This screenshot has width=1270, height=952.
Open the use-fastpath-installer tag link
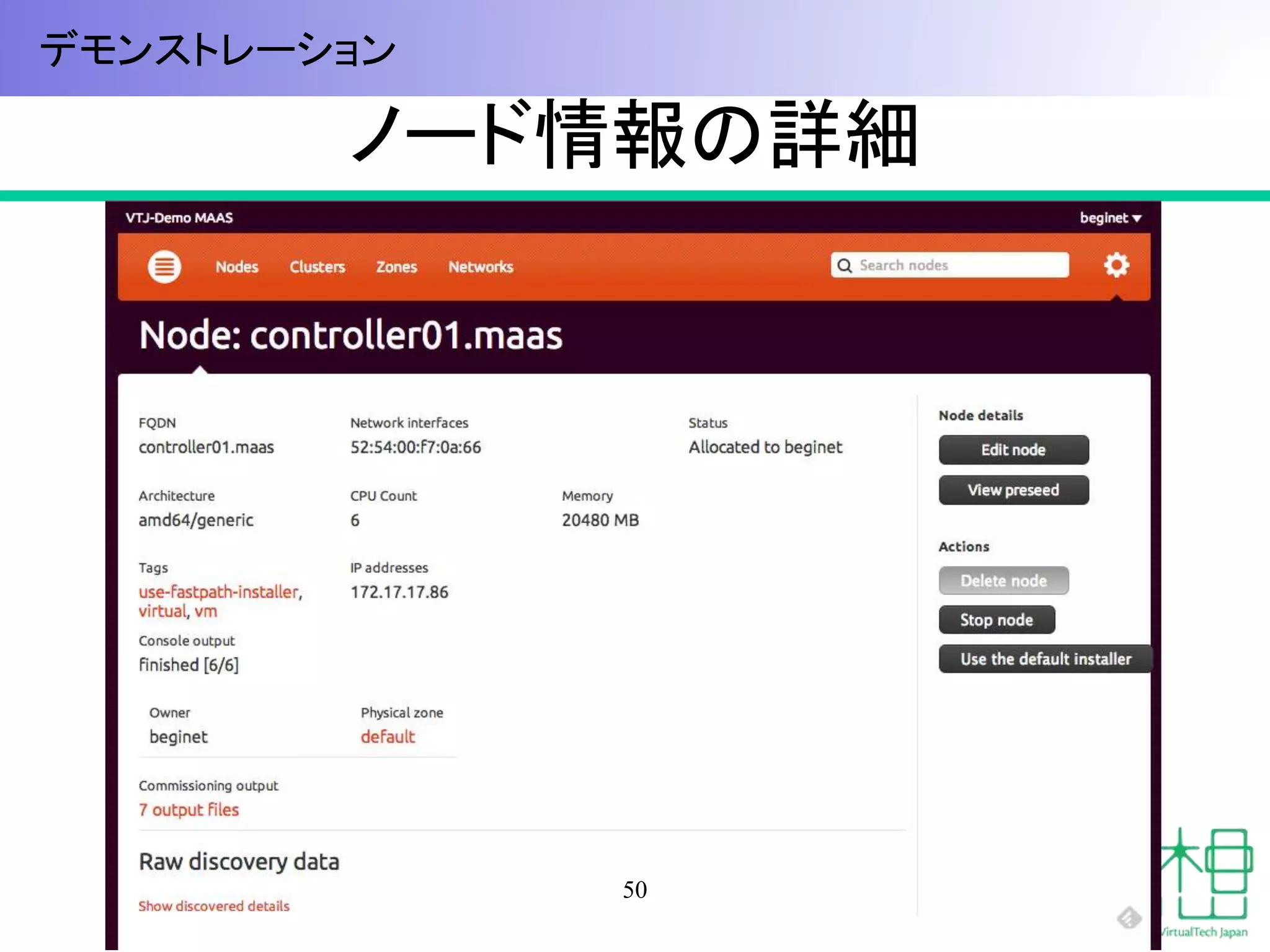point(219,592)
